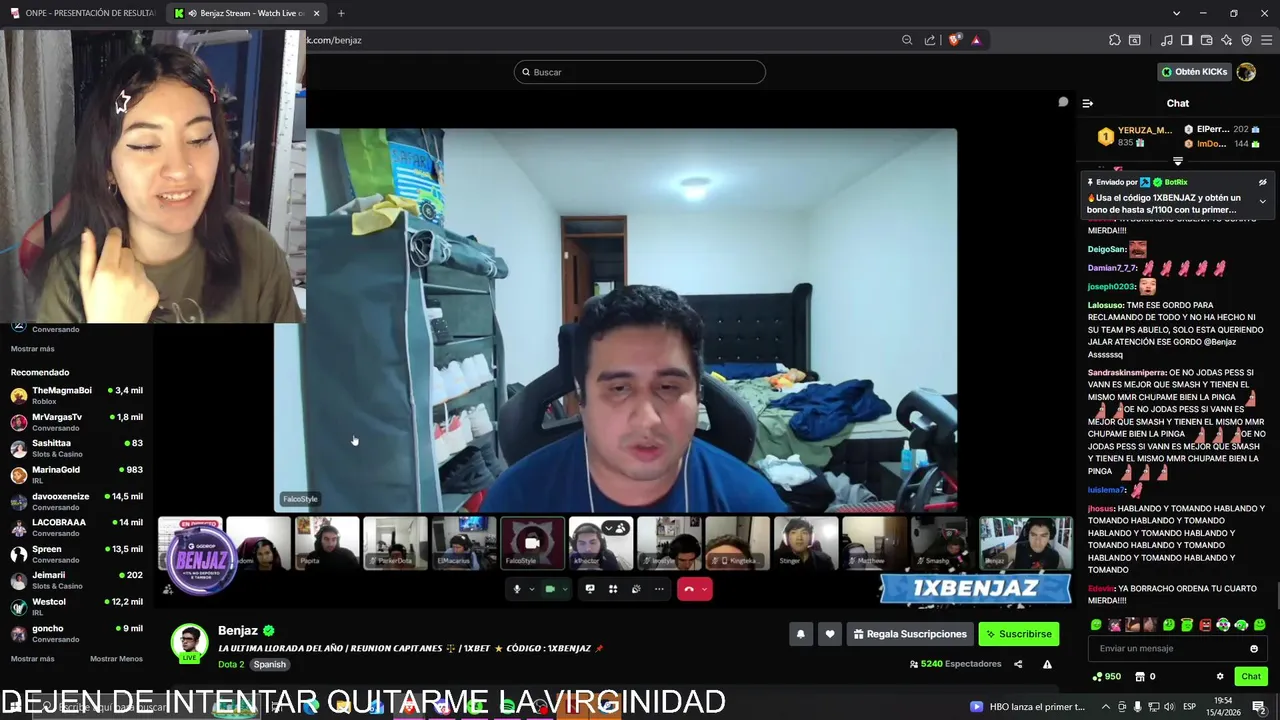The width and height of the screenshot is (1280, 720).
Task: Hide pinned BotRix message with eye-slash icon
Action: pyautogui.click(x=1262, y=183)
